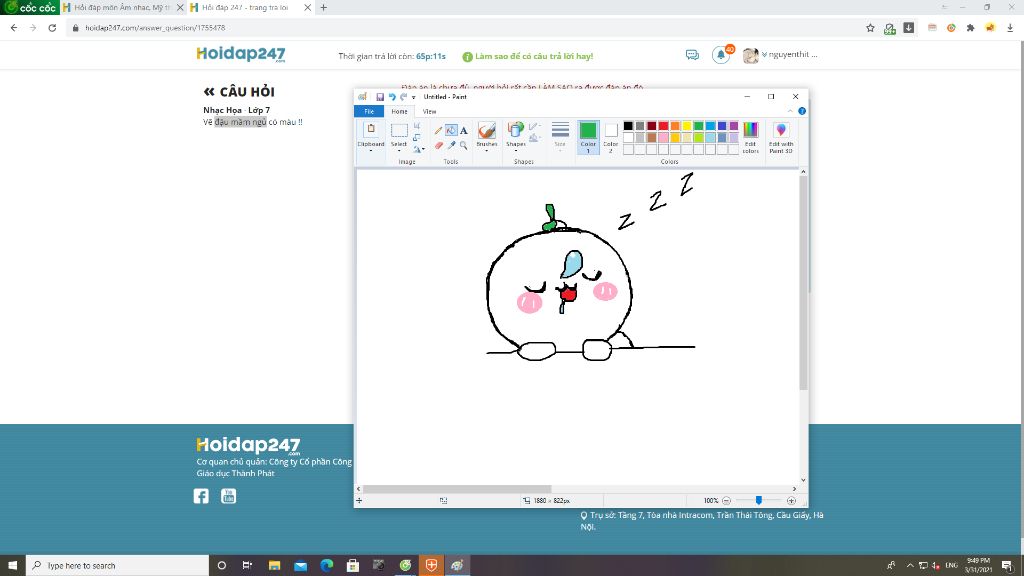This screenshot has height=576, width=1024.
Task: Click Paint vertical scrollbar
Action: point(803,283)
